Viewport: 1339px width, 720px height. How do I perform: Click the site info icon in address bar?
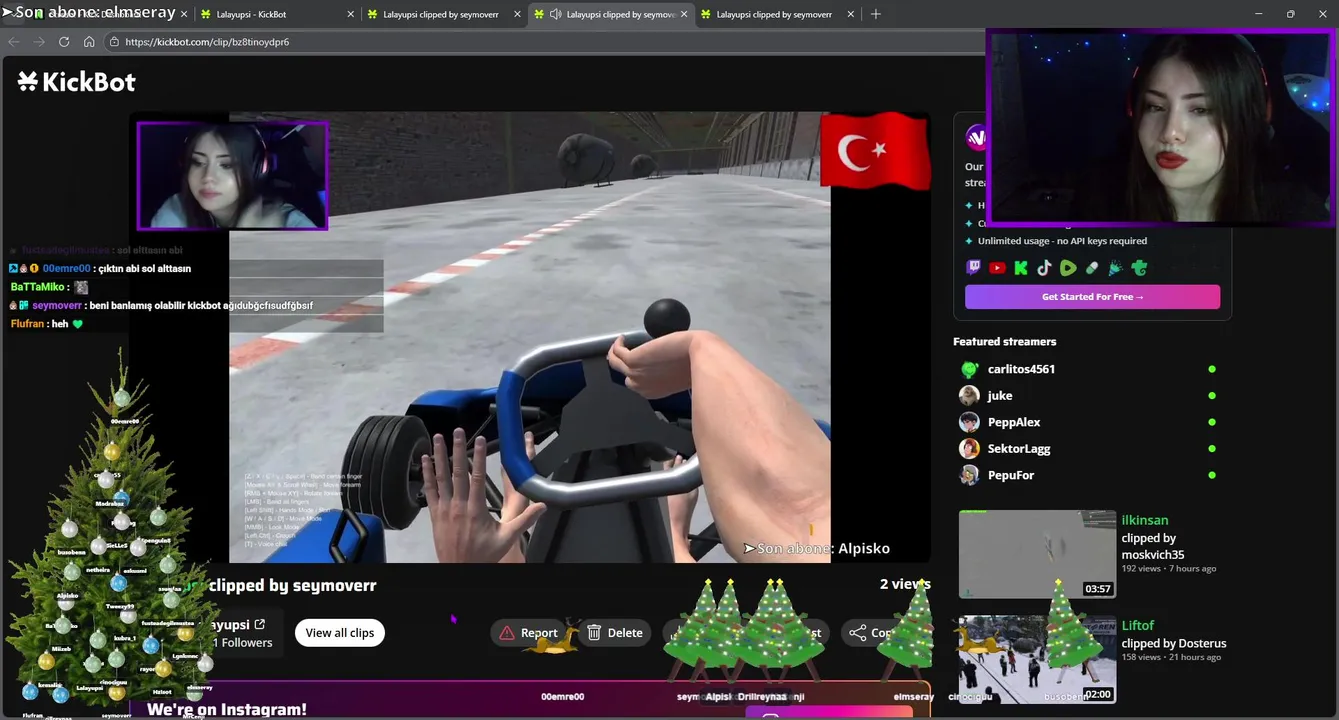(114, 42)
